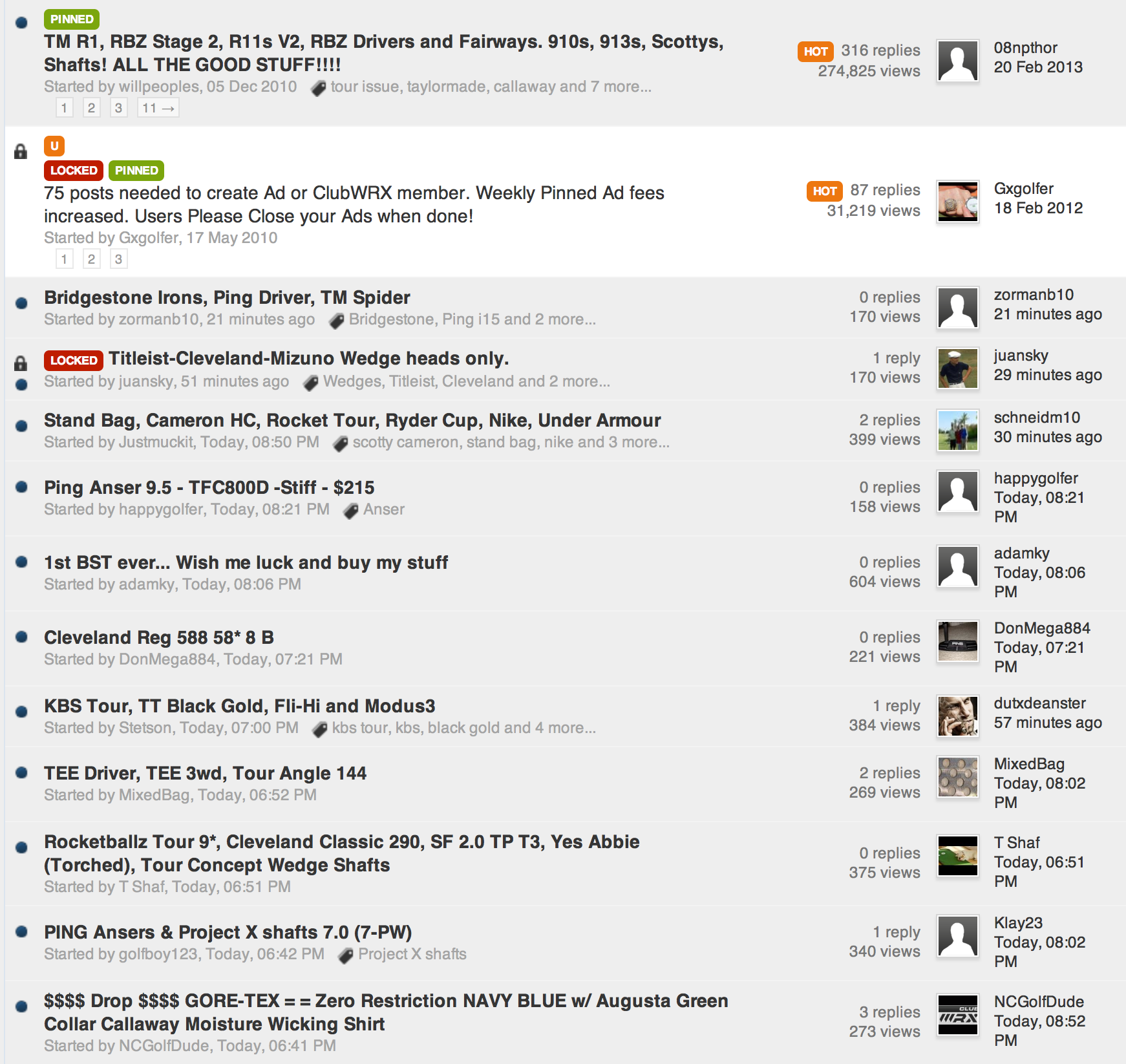
Task: Open Gxgolfer's avatar thumbnail
Action: [958, 202]
